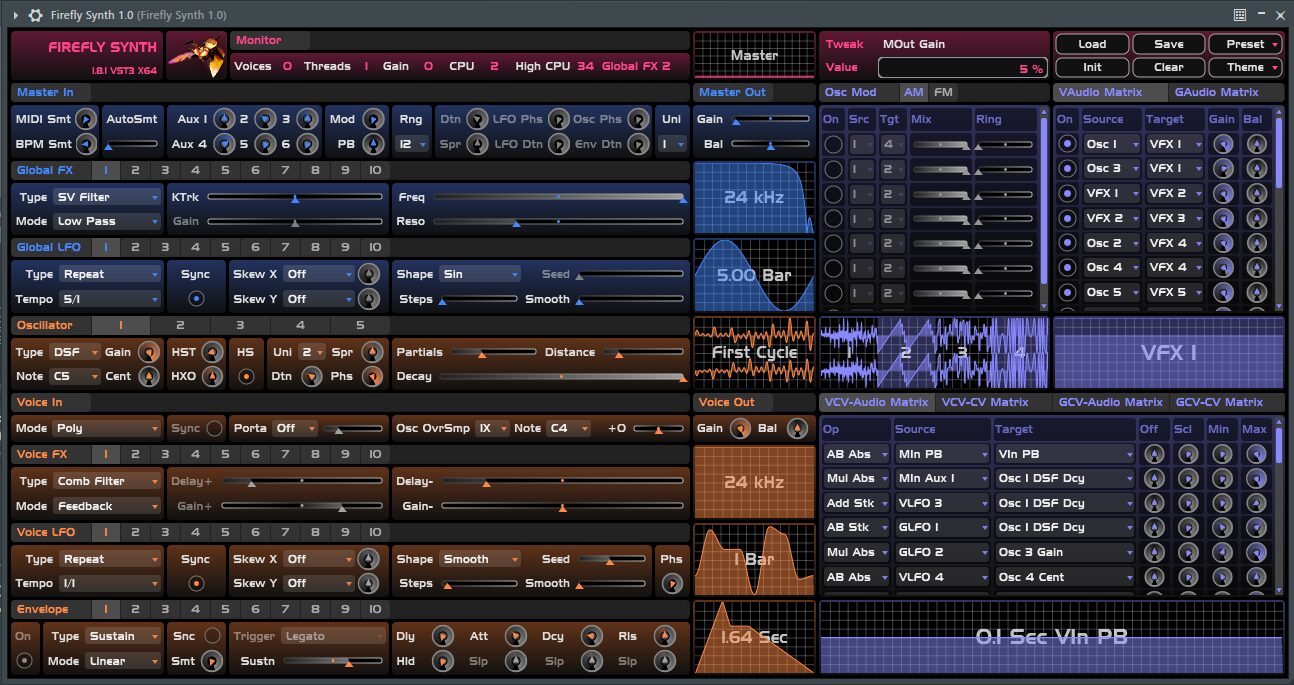Open the Osc OvrSmp 1X dropdown
Image resolution: width=1294 pixels, height=685 pixels.
pos(491,428)
